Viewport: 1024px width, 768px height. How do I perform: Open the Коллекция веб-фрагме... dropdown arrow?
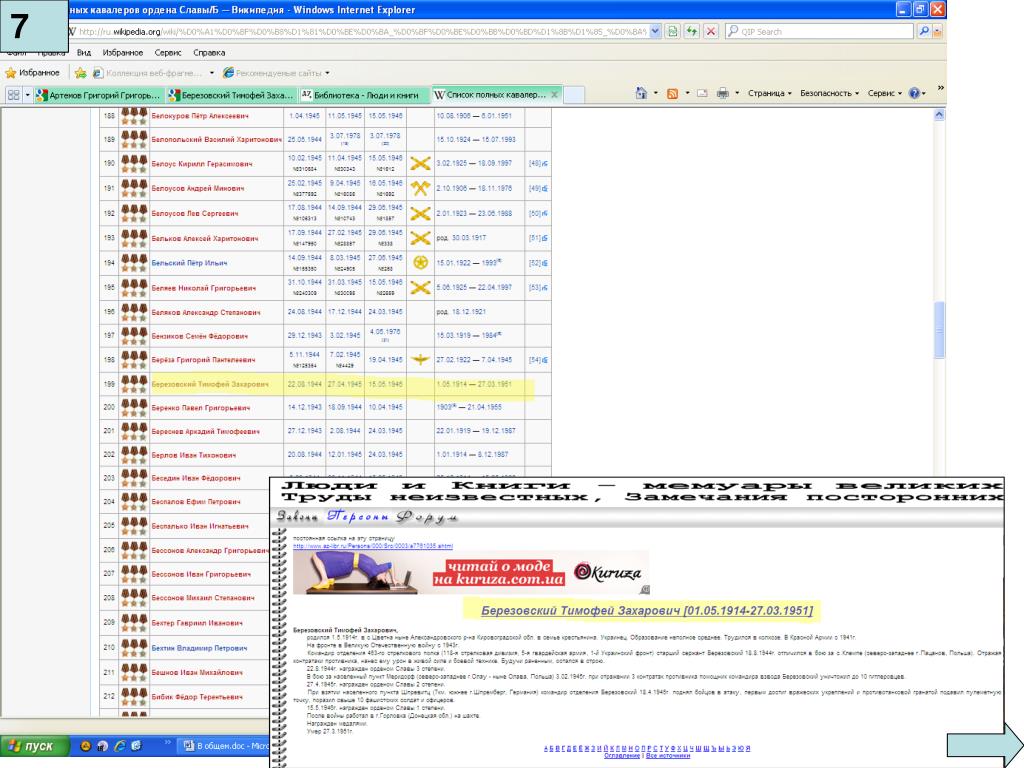coord(212,73)
